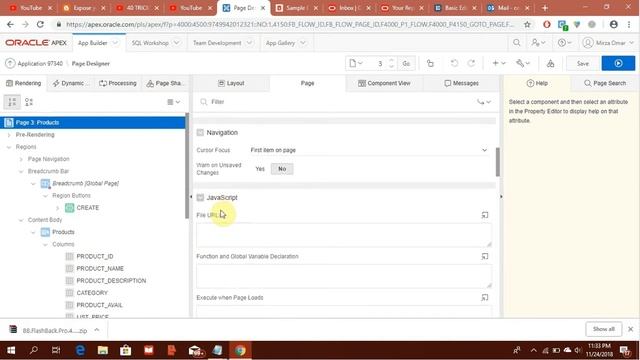Viewport: 640px width, 360px height.
Task: Open the code editor for File URLs
Action: (x=484, y=215)
